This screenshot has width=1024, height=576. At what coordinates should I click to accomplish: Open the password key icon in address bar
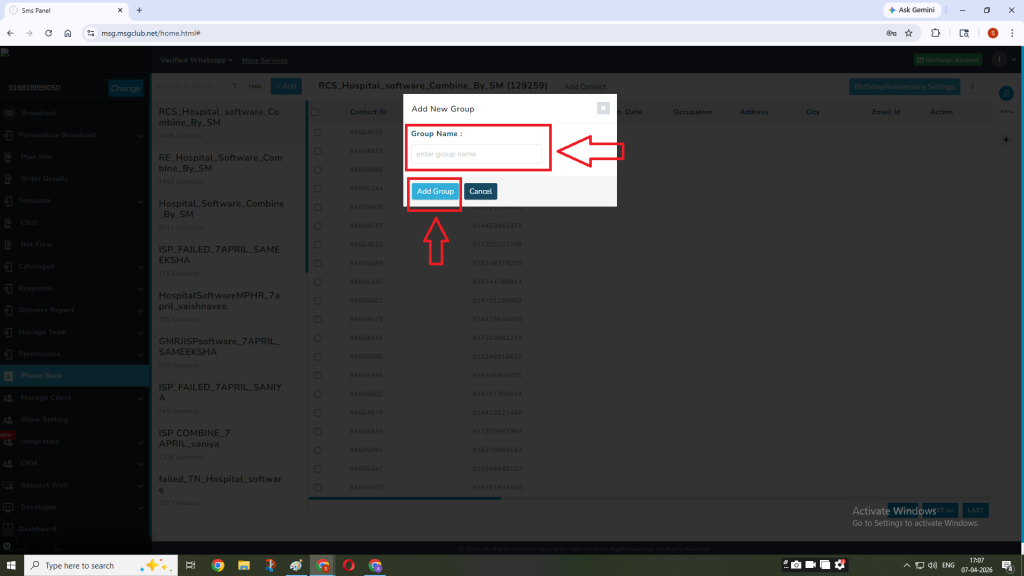click(x=890, y=33)
